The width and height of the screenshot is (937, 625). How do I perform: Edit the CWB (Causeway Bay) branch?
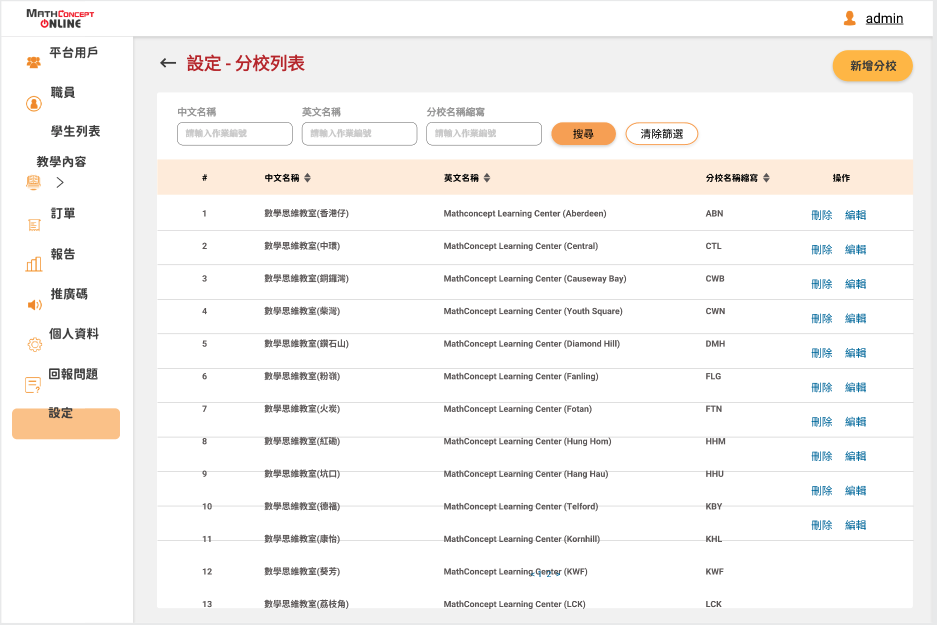coord(856,284)
